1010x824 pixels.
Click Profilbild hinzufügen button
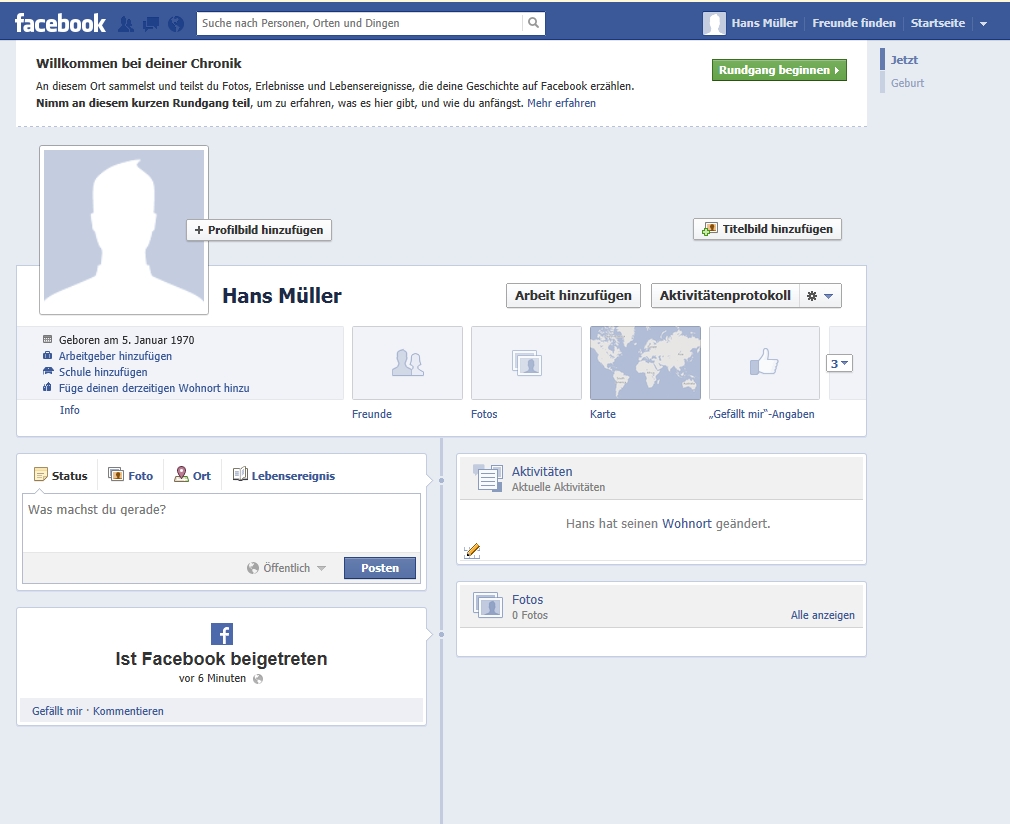[x=259, y=230]
